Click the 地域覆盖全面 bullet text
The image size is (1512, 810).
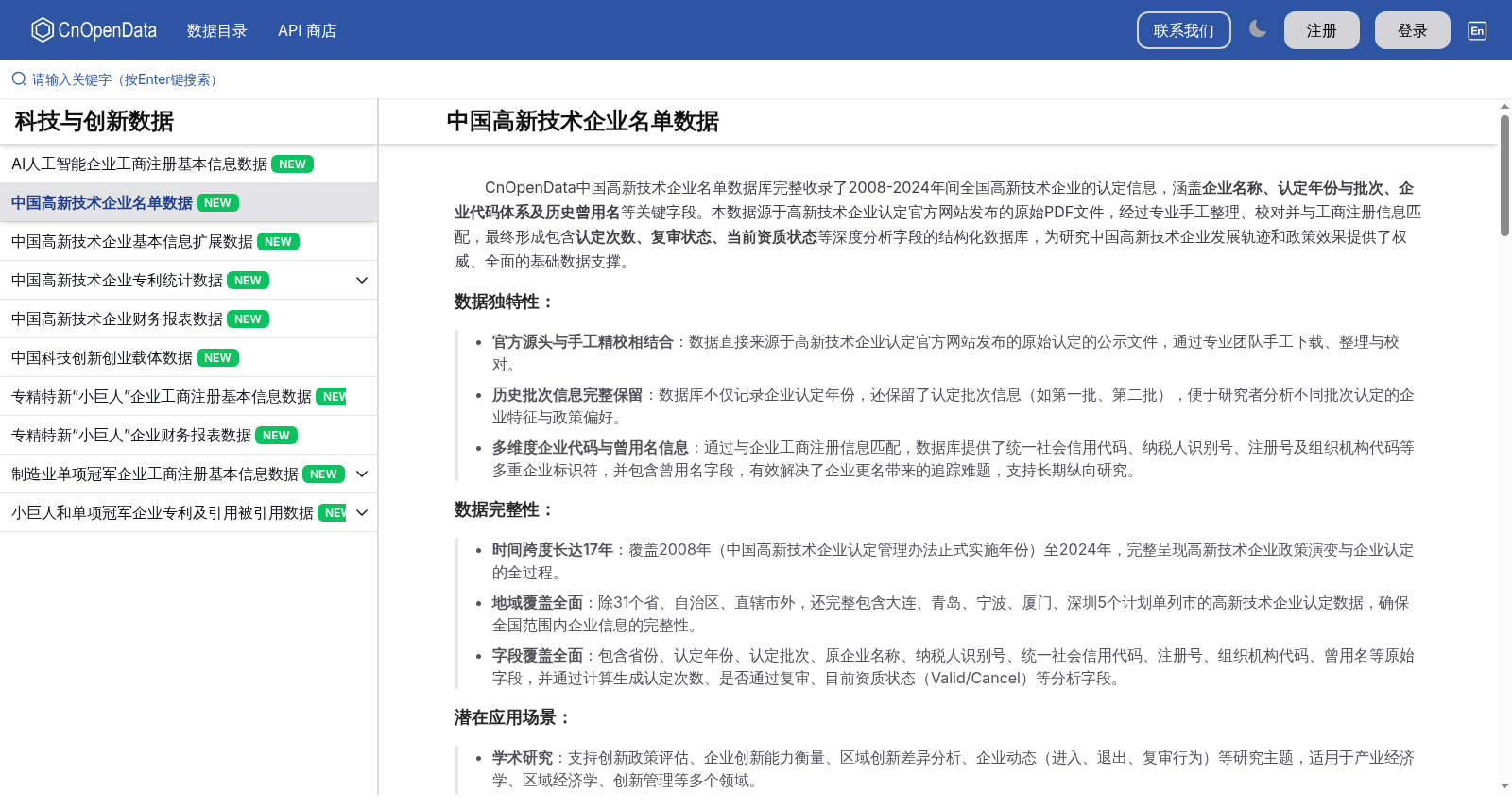tap(537, 602)
